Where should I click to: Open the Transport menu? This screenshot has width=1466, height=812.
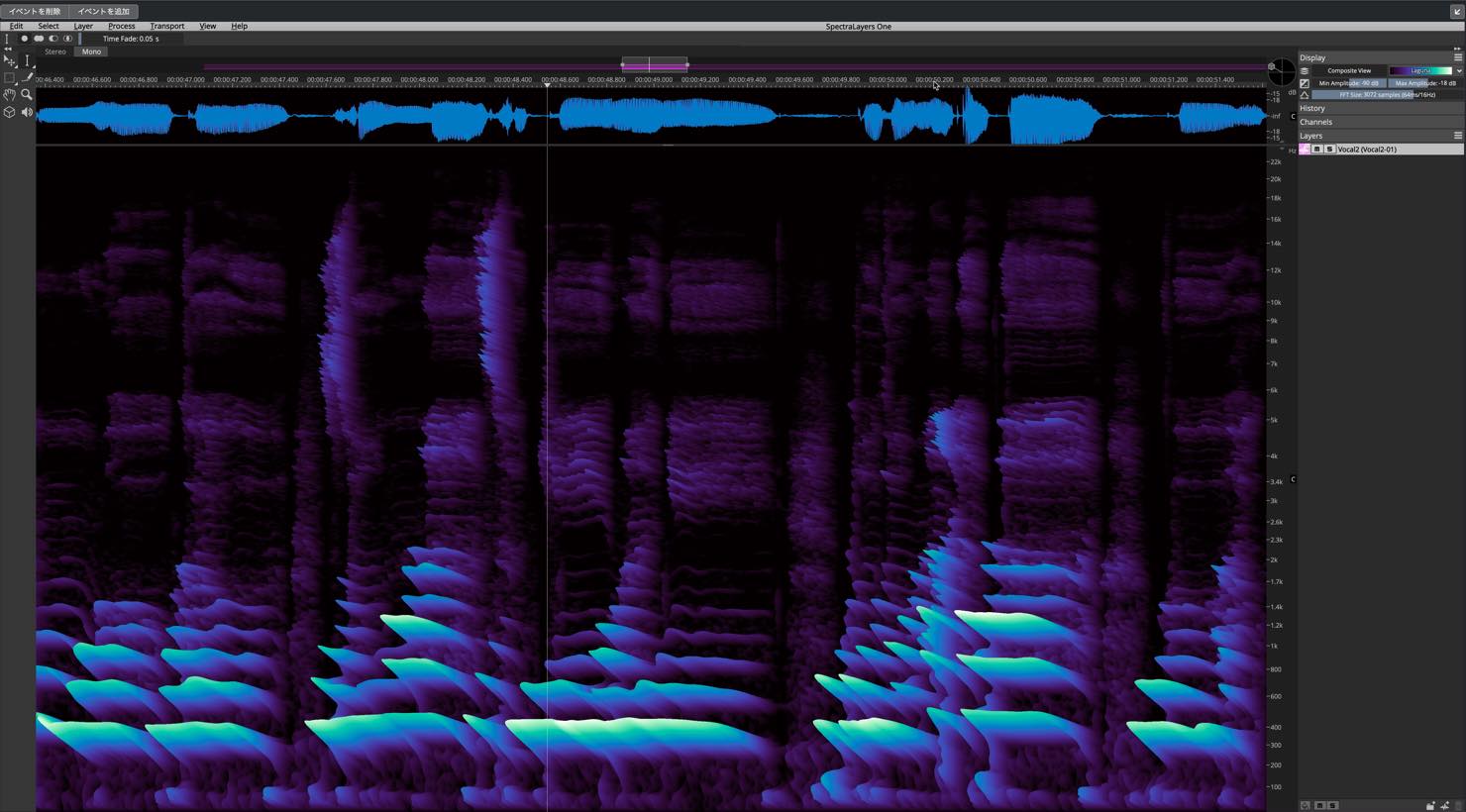[x=166, y=26]
